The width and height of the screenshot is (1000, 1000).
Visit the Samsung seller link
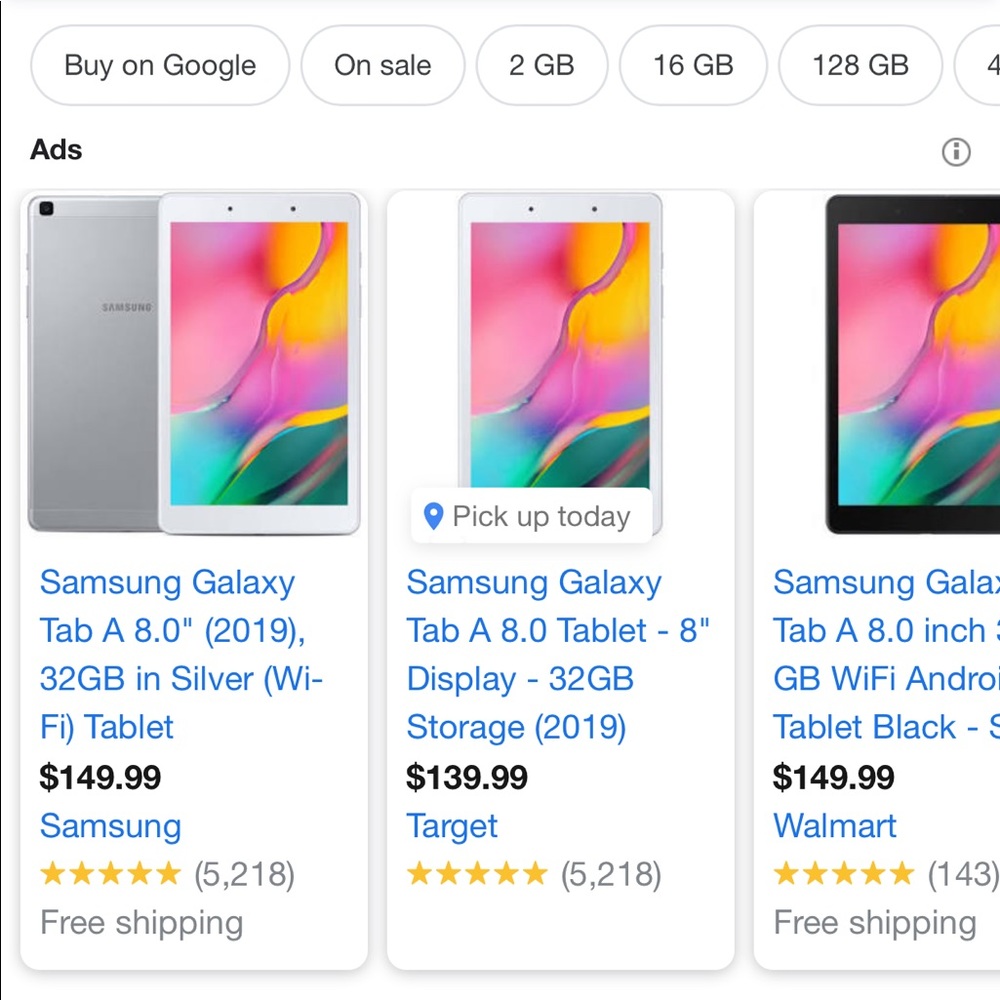[x=110, y=826]
